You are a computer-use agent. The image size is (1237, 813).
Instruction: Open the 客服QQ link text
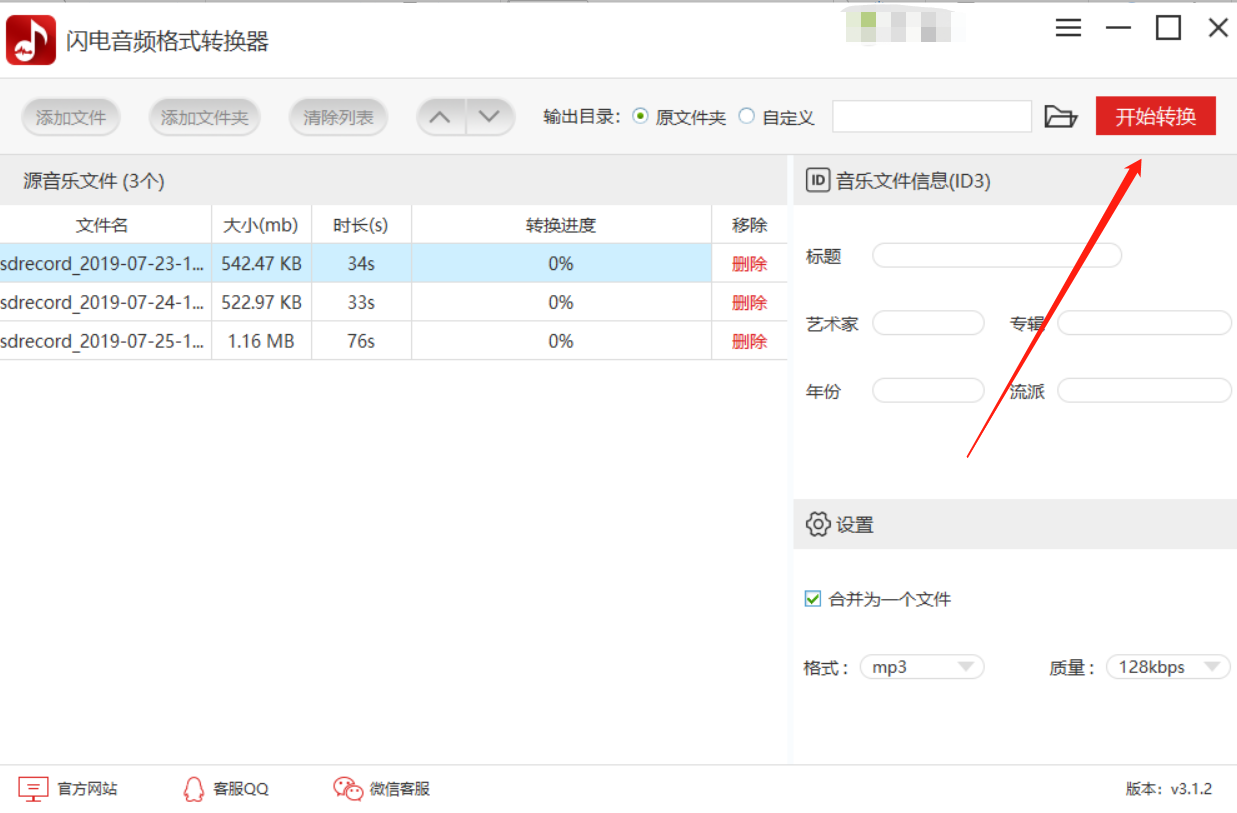point(241,789)
